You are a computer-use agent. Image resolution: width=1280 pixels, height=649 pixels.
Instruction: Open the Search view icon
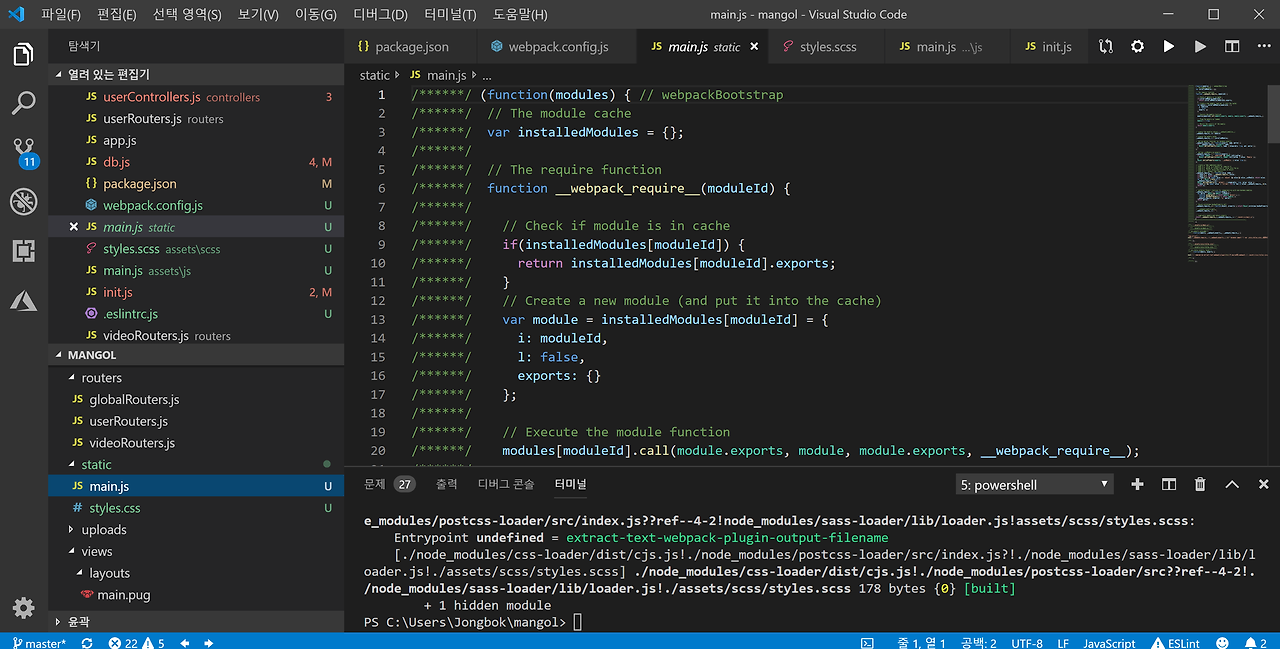(23, 103)
